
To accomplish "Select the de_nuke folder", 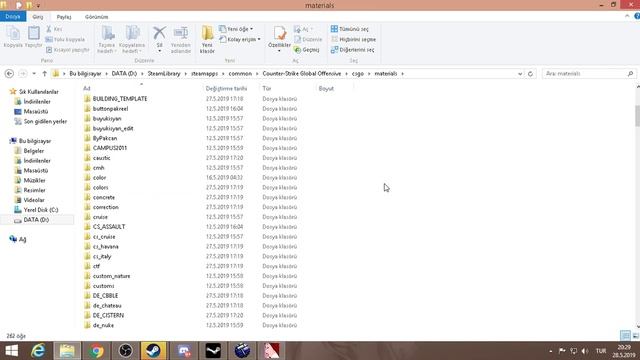I will [103, 325].
